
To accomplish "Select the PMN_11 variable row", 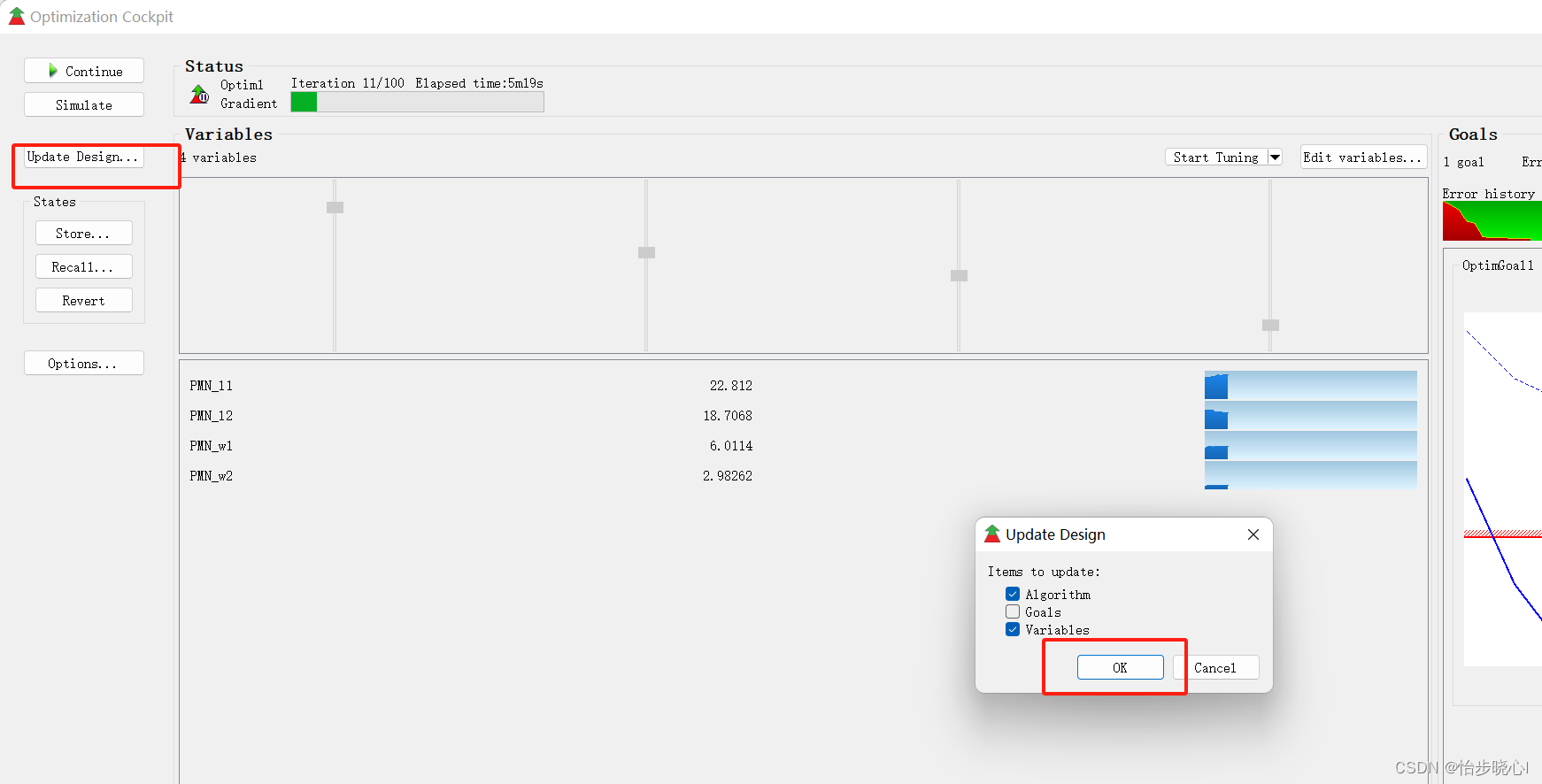I will tap(803, 386).
